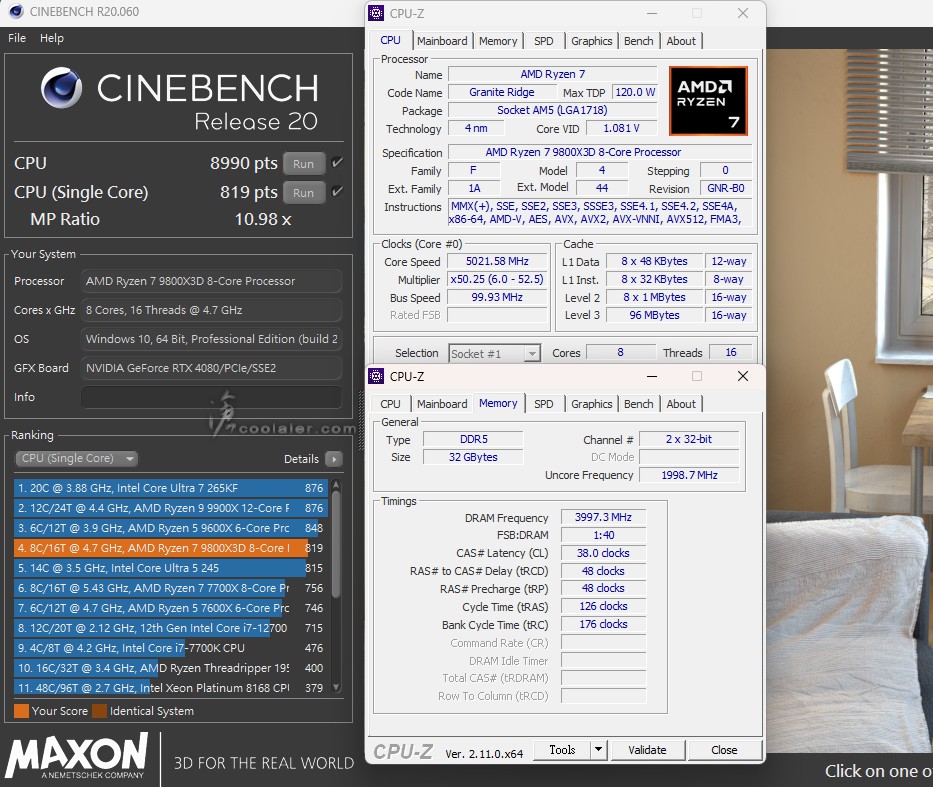Close the lower CPU-Z window
This screenshot has width=933, height=787.
(x=743, y=376)
